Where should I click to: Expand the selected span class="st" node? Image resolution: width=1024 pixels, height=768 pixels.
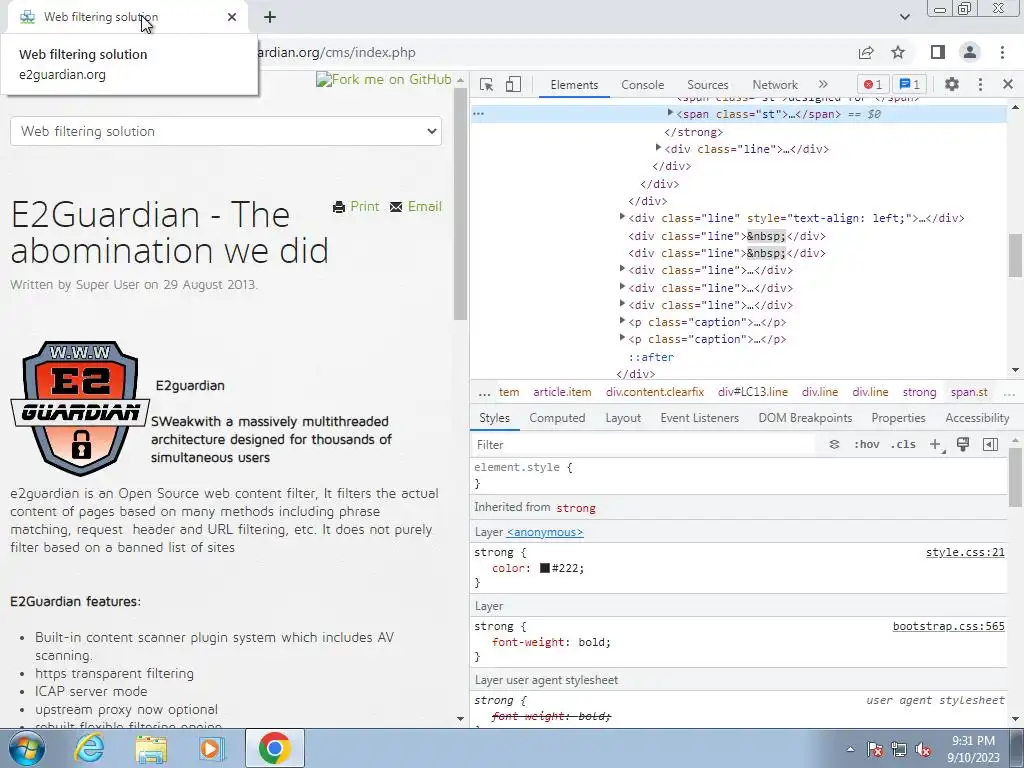click(670, 113)
